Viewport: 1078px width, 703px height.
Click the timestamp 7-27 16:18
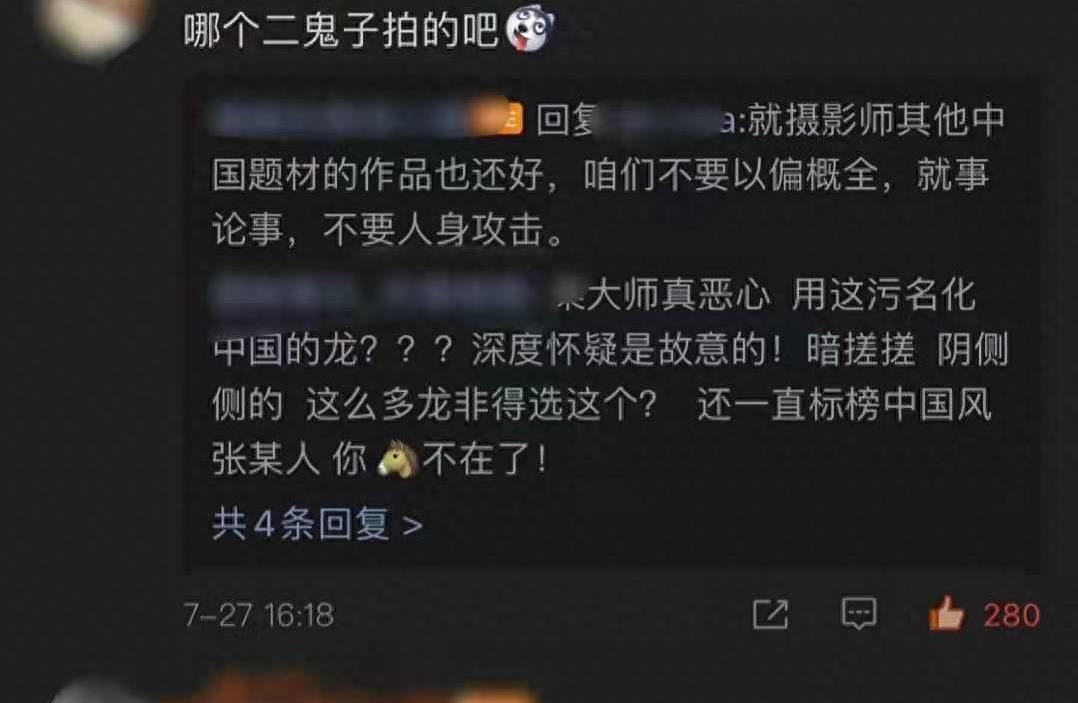point(259,614)
